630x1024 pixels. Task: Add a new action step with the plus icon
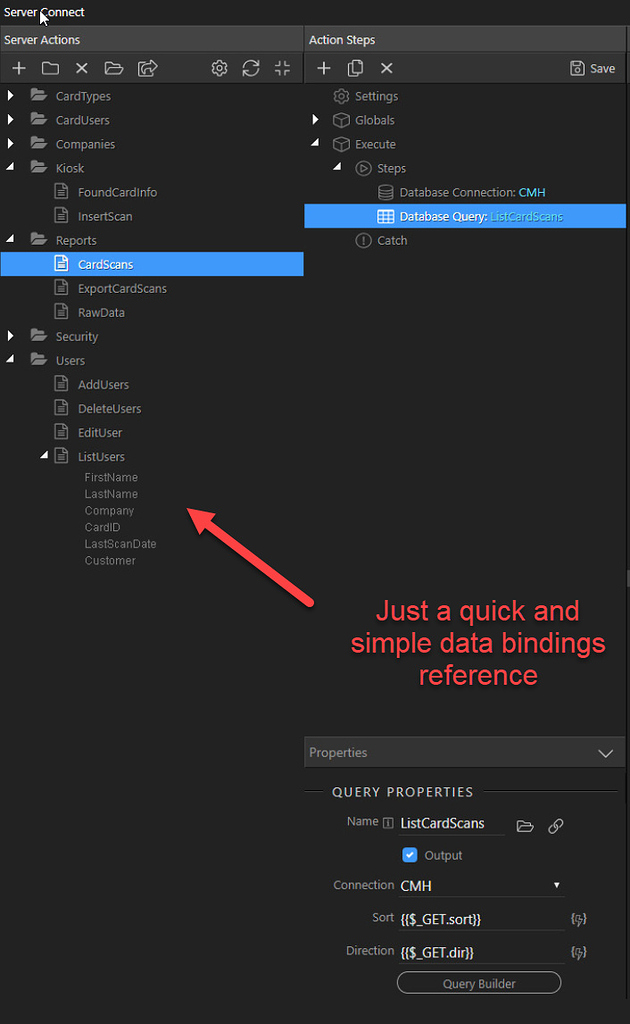click(324, 68)
